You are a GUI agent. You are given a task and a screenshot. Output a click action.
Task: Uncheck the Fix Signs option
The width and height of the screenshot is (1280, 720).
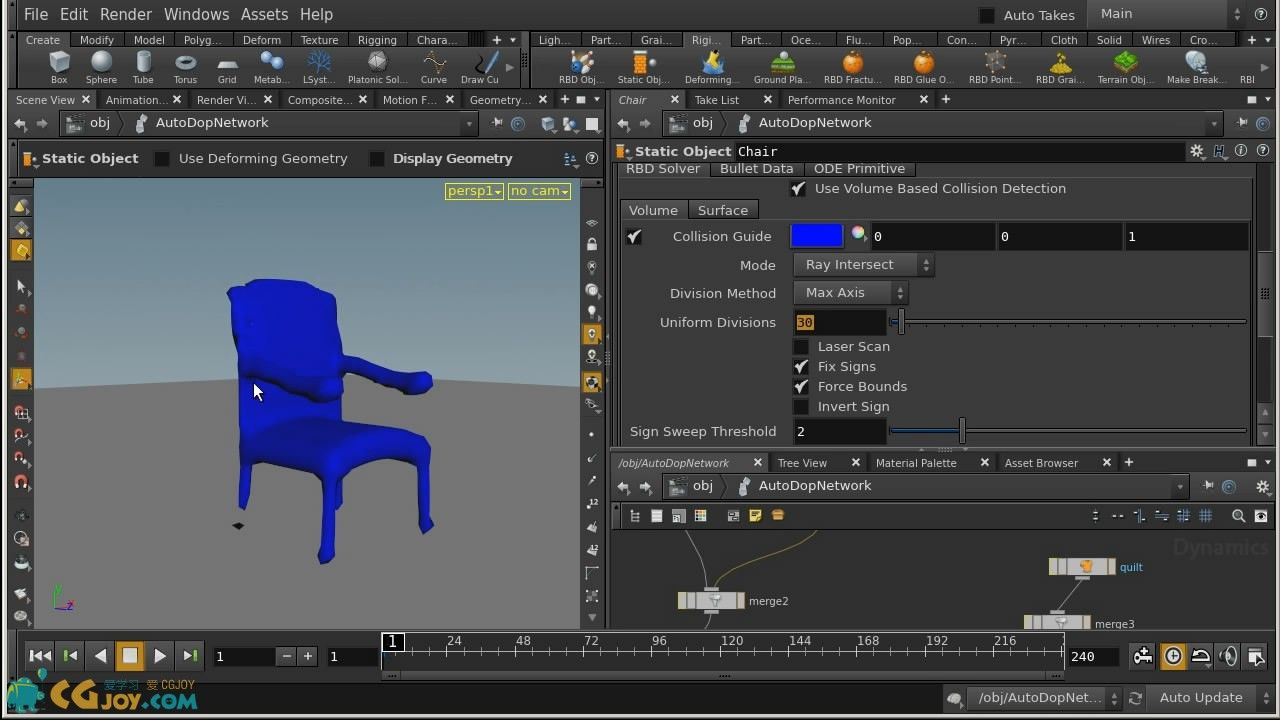(x=801, y=367)
